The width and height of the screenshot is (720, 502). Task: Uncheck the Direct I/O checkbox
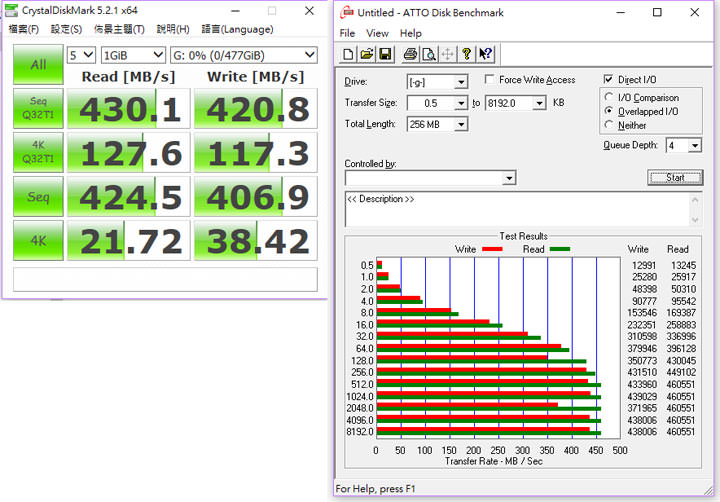(x=609, y=80)
